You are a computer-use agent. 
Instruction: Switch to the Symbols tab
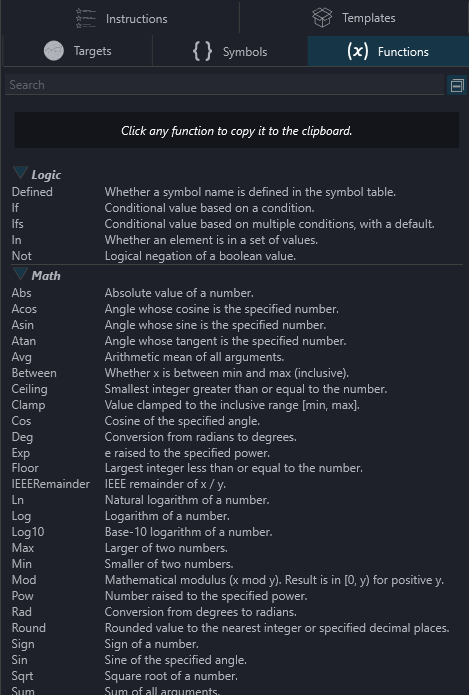pos(230,51)
